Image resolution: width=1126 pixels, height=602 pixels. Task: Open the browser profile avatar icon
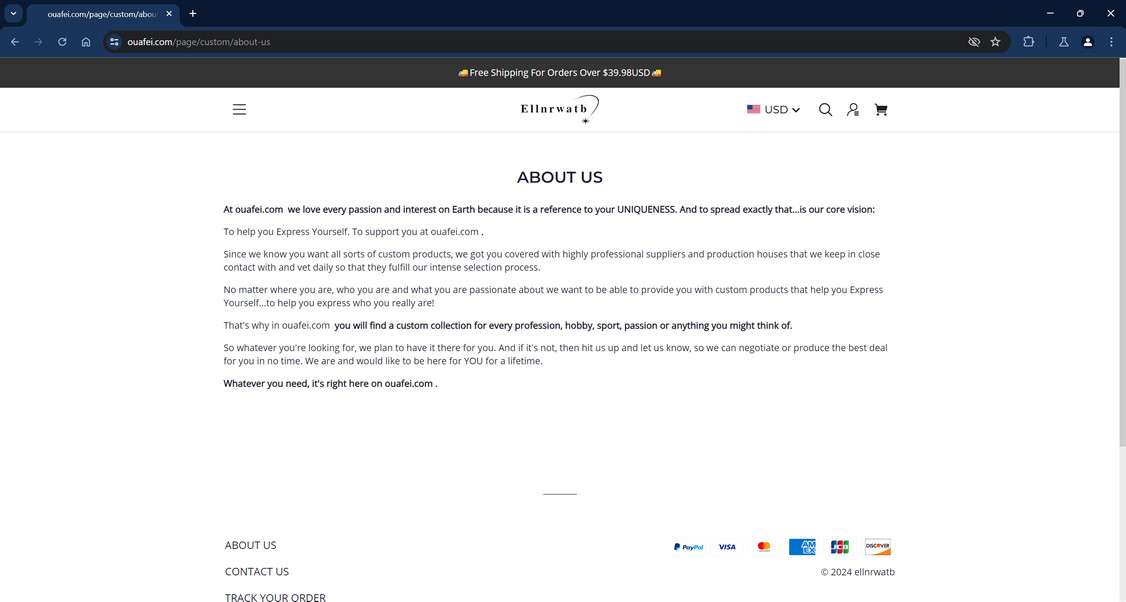pyautogui.click(x=1088, y=42)
